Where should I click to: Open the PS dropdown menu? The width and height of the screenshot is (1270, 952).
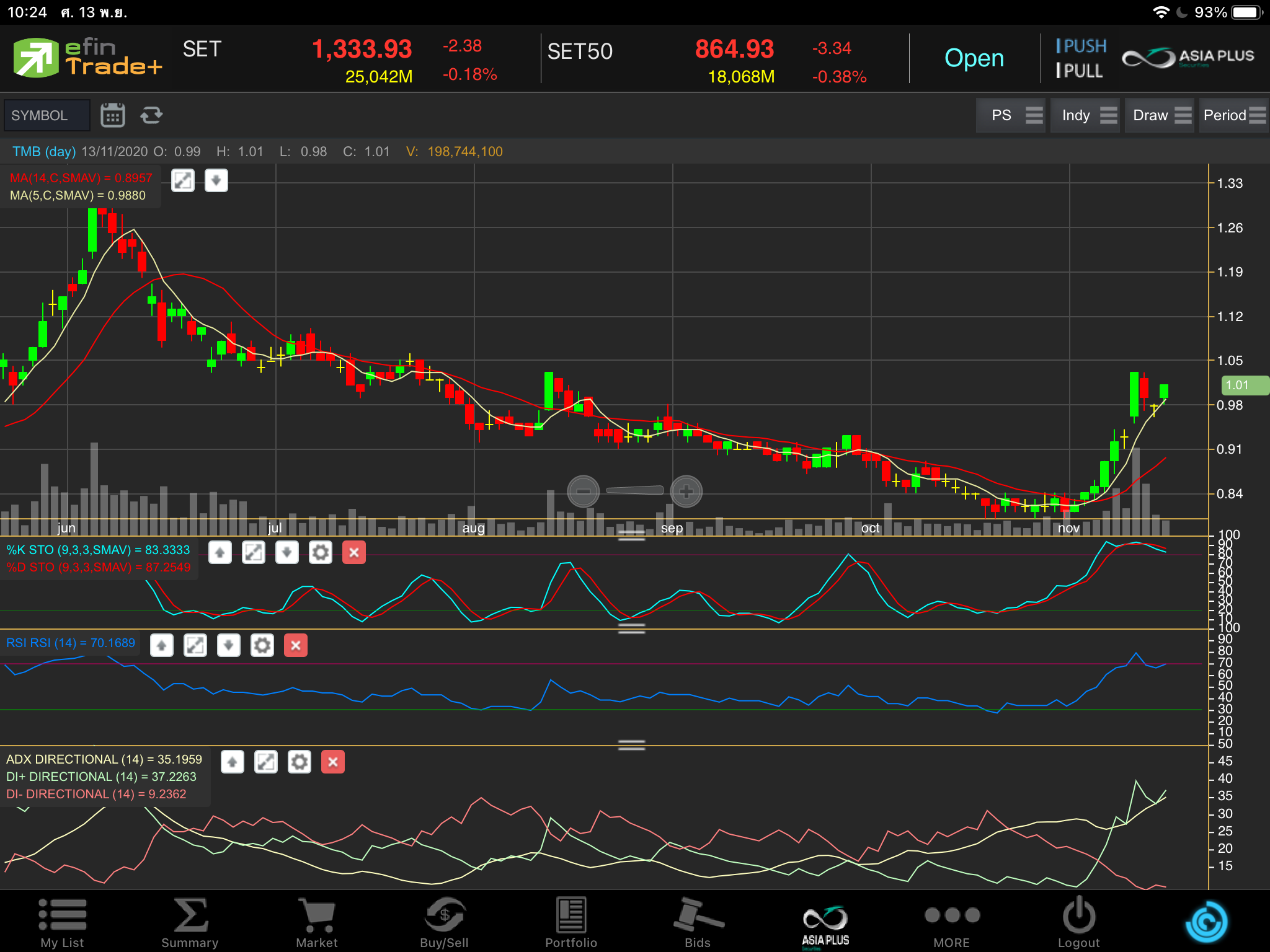point(1010,115)
